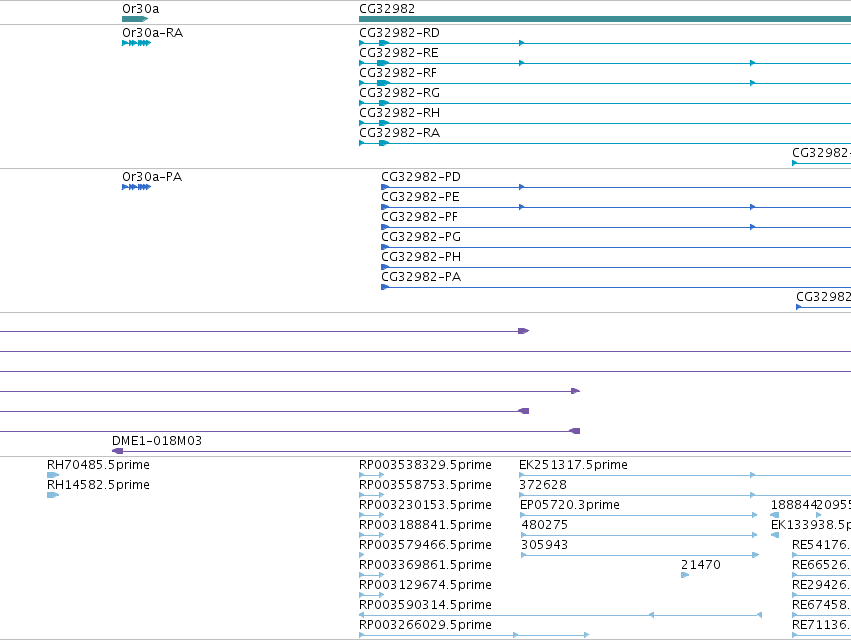
Task: Select transcript CG32982-RF
Action: click(398, 73)
